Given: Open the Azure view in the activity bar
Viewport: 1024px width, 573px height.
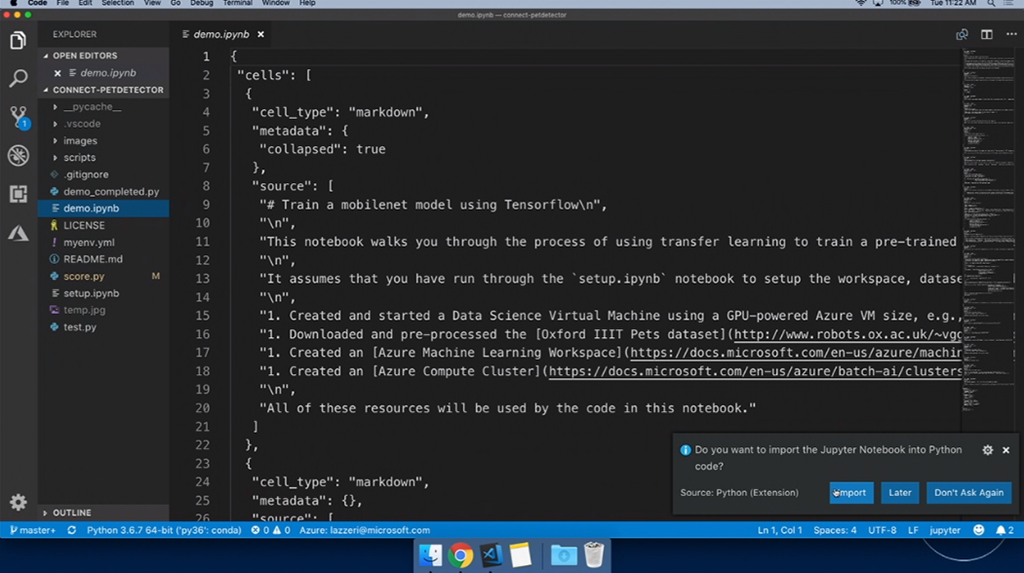Looking at the screenshot, I should [18, 233].
